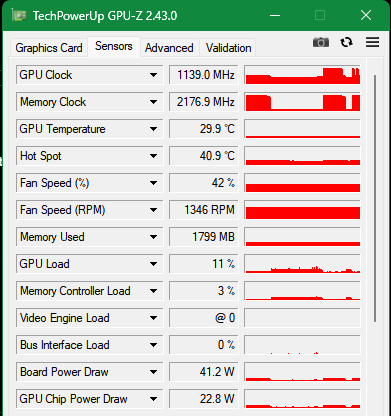Click the GPU Load history graph

(302, 264)
